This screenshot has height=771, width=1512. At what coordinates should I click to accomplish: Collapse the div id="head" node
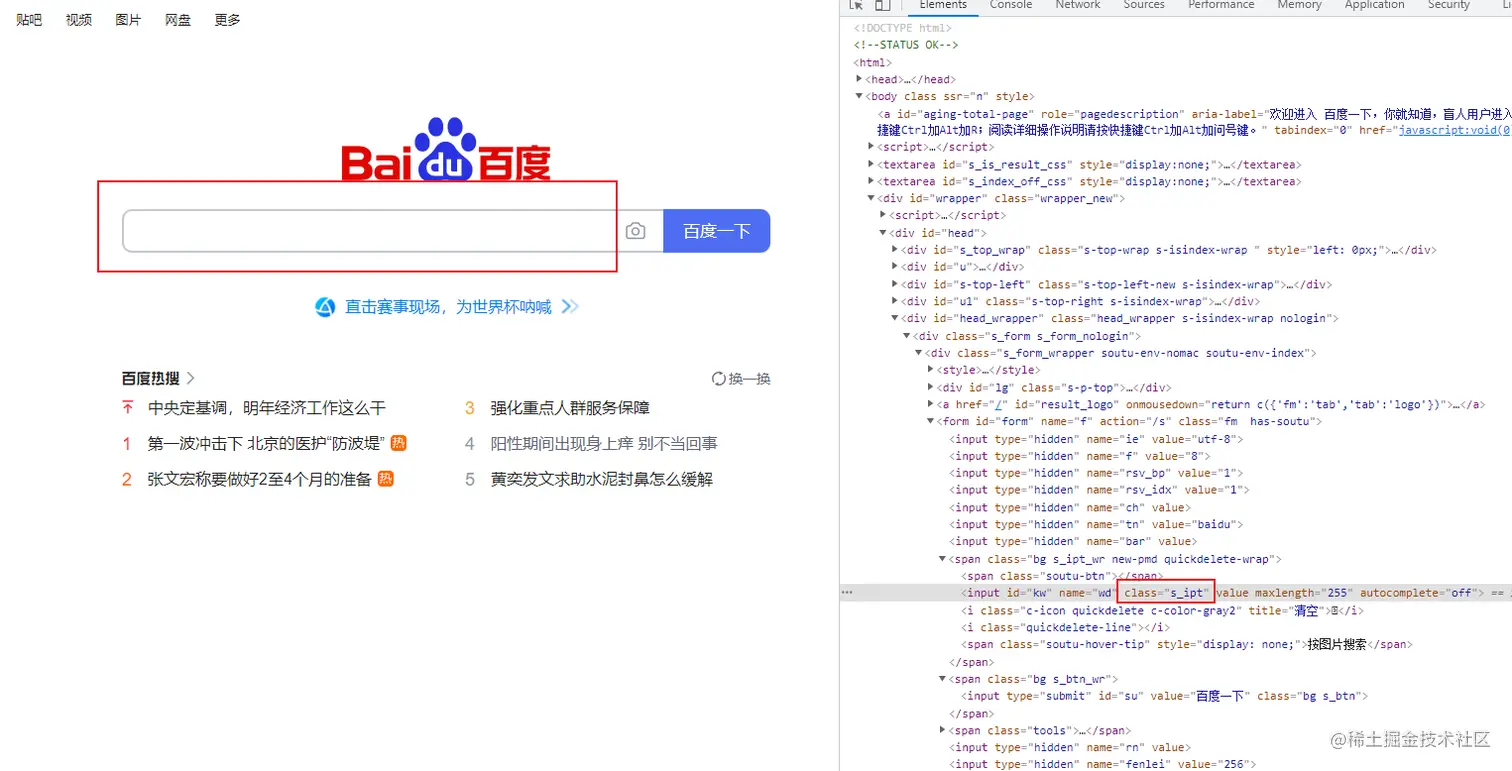click(883, 232)
